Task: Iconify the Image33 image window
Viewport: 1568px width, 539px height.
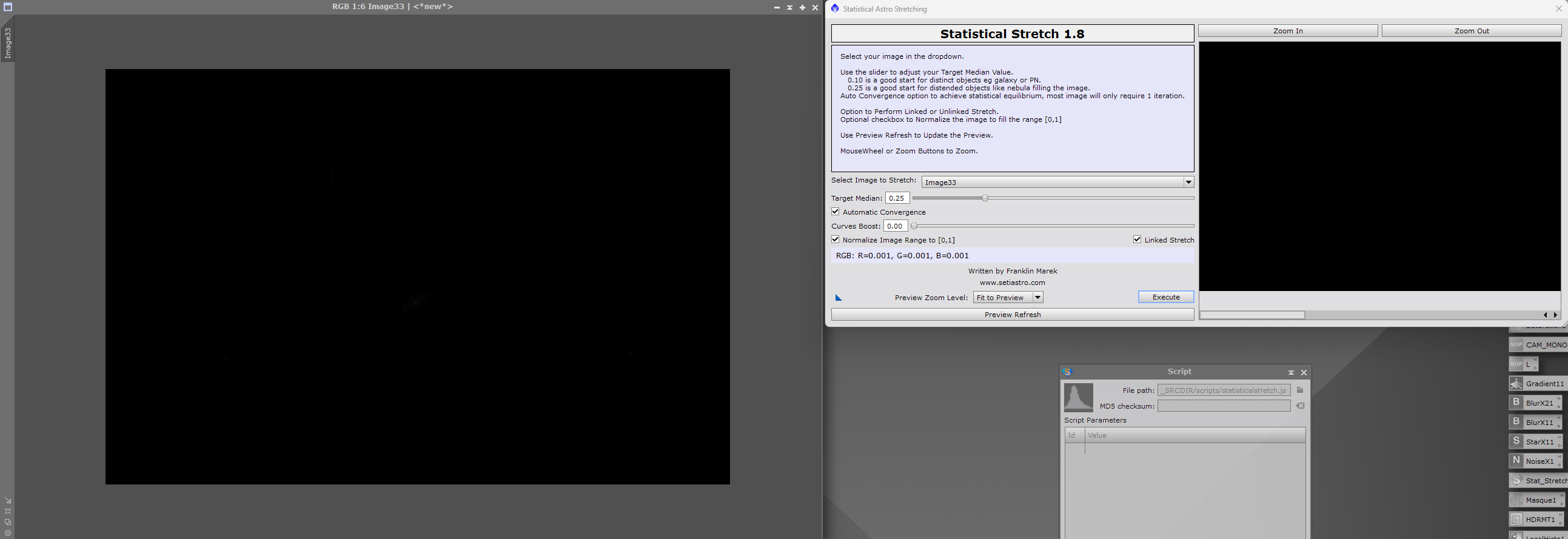Action: 777,7
